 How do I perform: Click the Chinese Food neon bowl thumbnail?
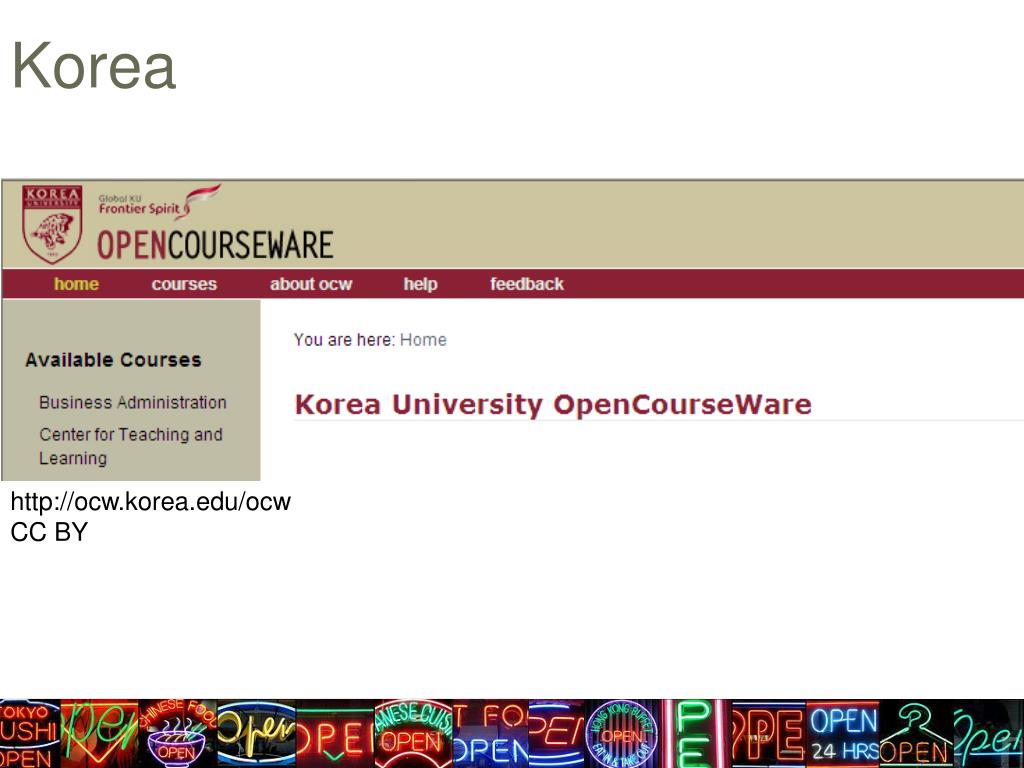pyautogui.click(x=178, y=733)
